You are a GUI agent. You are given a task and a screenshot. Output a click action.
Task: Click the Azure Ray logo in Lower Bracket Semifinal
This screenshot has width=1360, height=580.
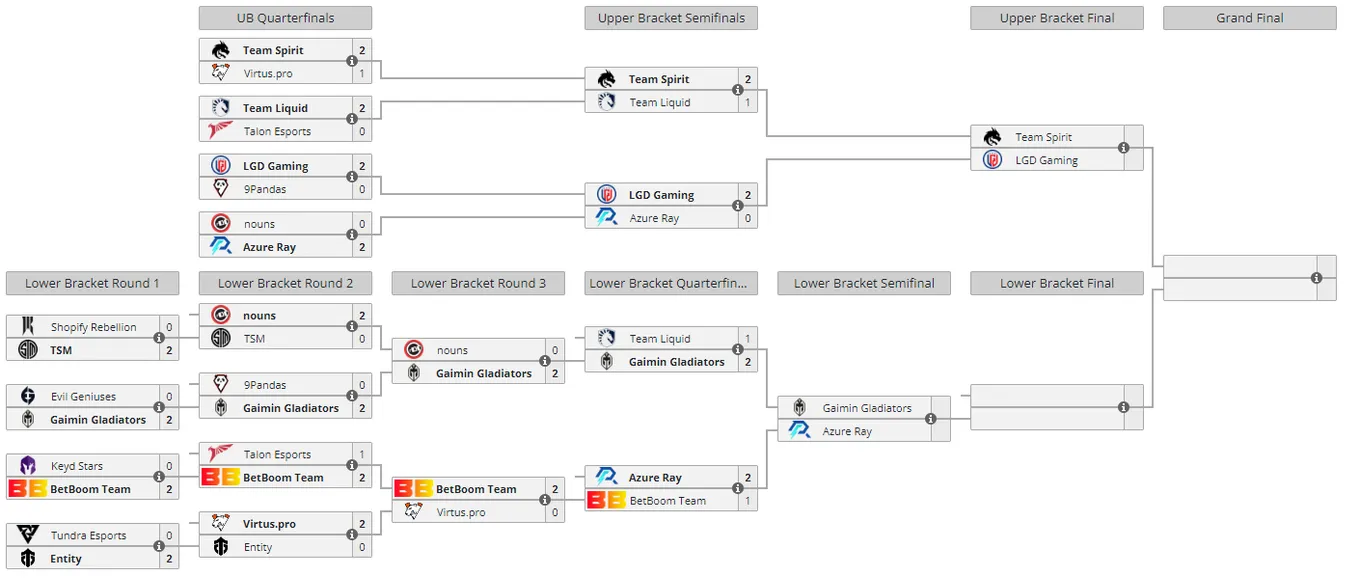(800, 431)
